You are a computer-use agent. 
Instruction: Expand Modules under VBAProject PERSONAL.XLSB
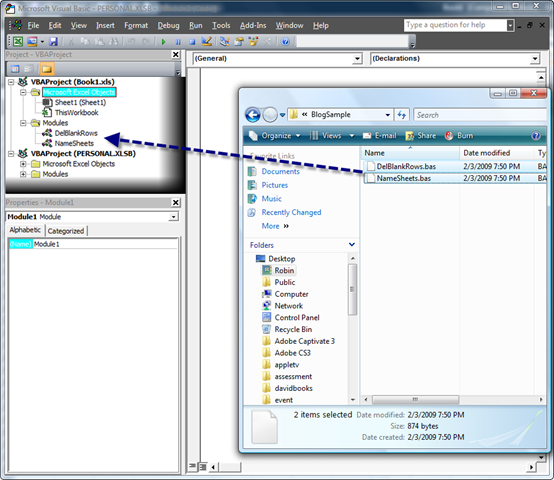(x=23, y=174)
